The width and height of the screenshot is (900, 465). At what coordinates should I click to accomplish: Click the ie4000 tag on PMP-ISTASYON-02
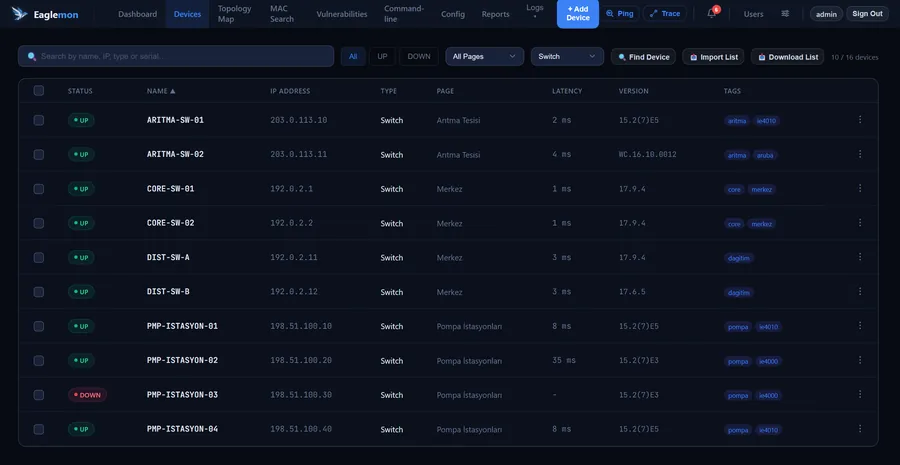pyautogui.click(x=769, y=362)
